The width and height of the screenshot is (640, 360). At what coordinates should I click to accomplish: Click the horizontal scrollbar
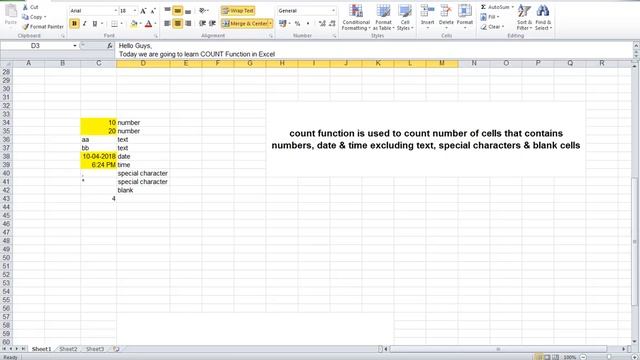(498, 349)
